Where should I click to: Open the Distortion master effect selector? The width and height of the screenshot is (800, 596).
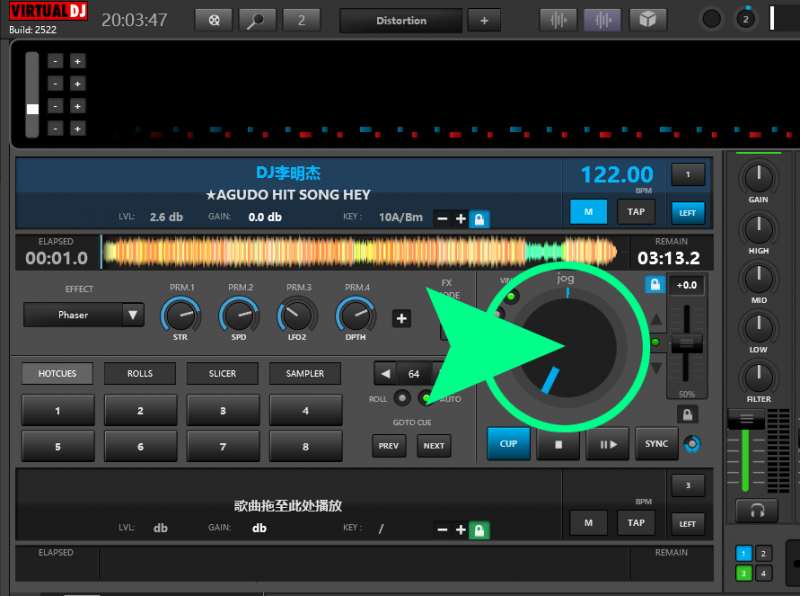pos(401,20)
